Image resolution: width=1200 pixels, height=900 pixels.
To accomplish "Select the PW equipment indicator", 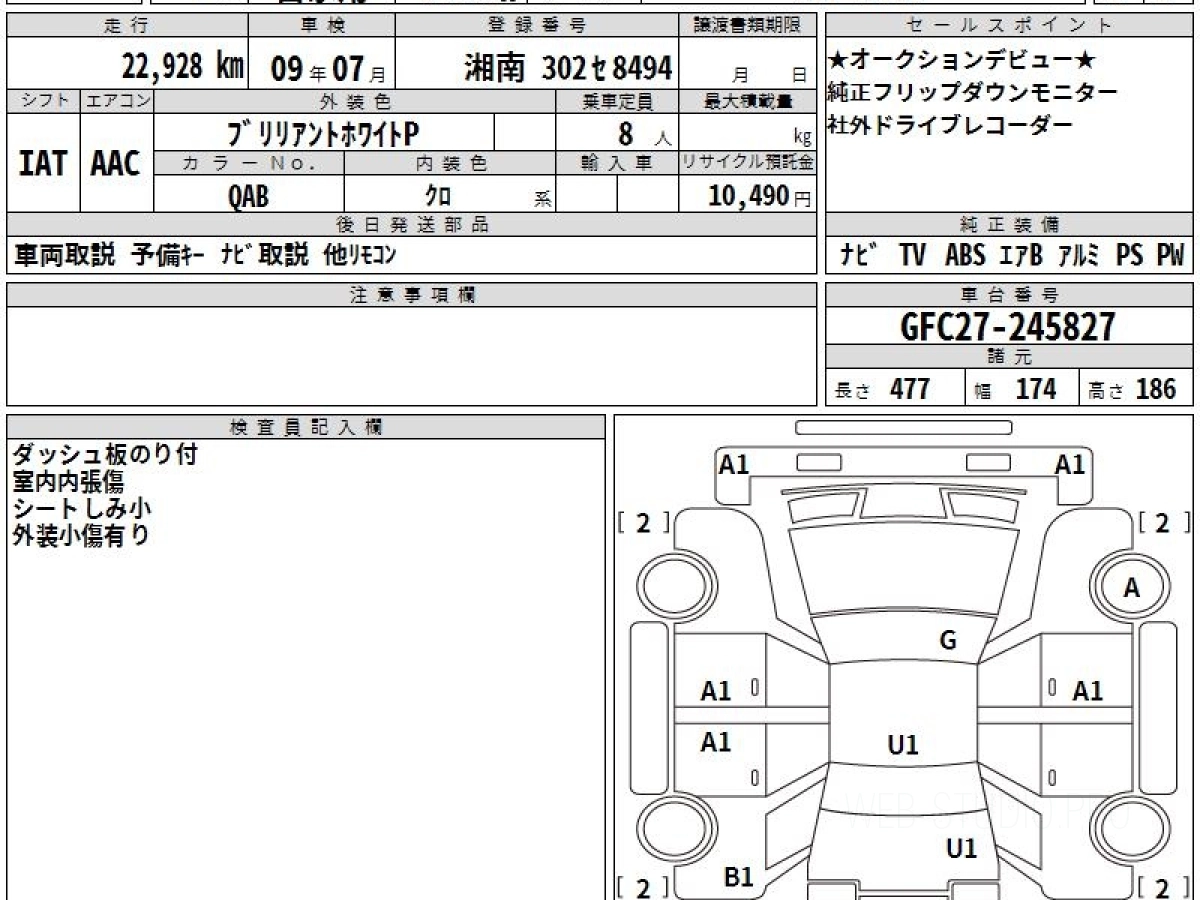I will (1169, 255).
